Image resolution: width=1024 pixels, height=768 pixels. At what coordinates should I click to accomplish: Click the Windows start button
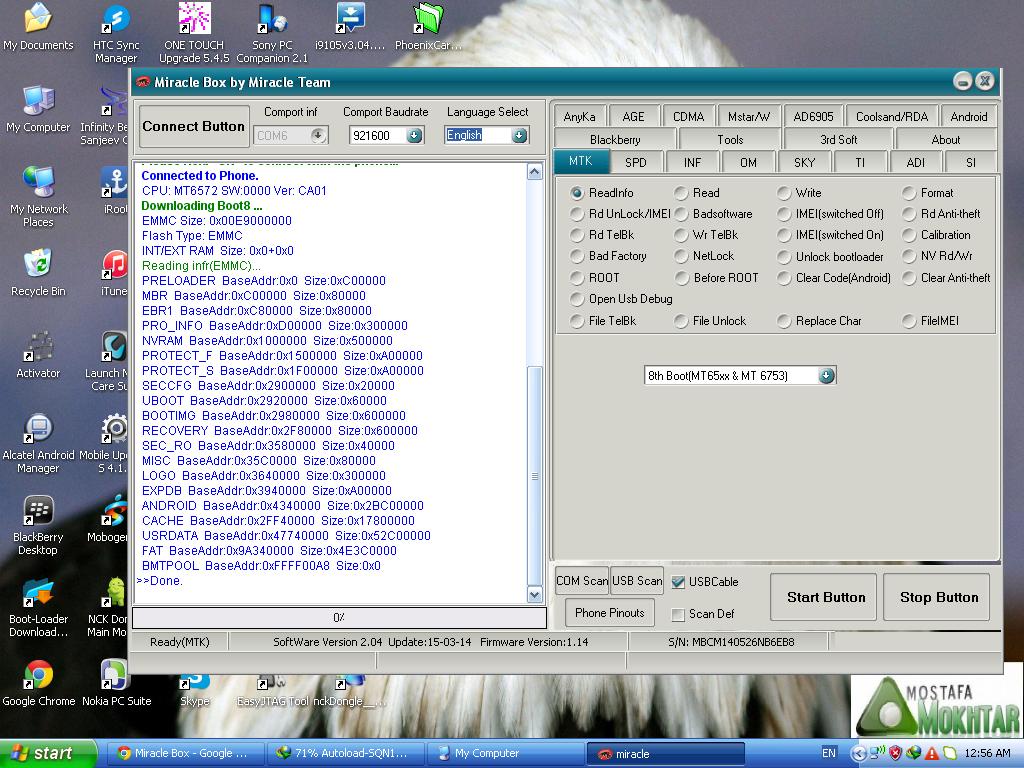coord(48,753)
